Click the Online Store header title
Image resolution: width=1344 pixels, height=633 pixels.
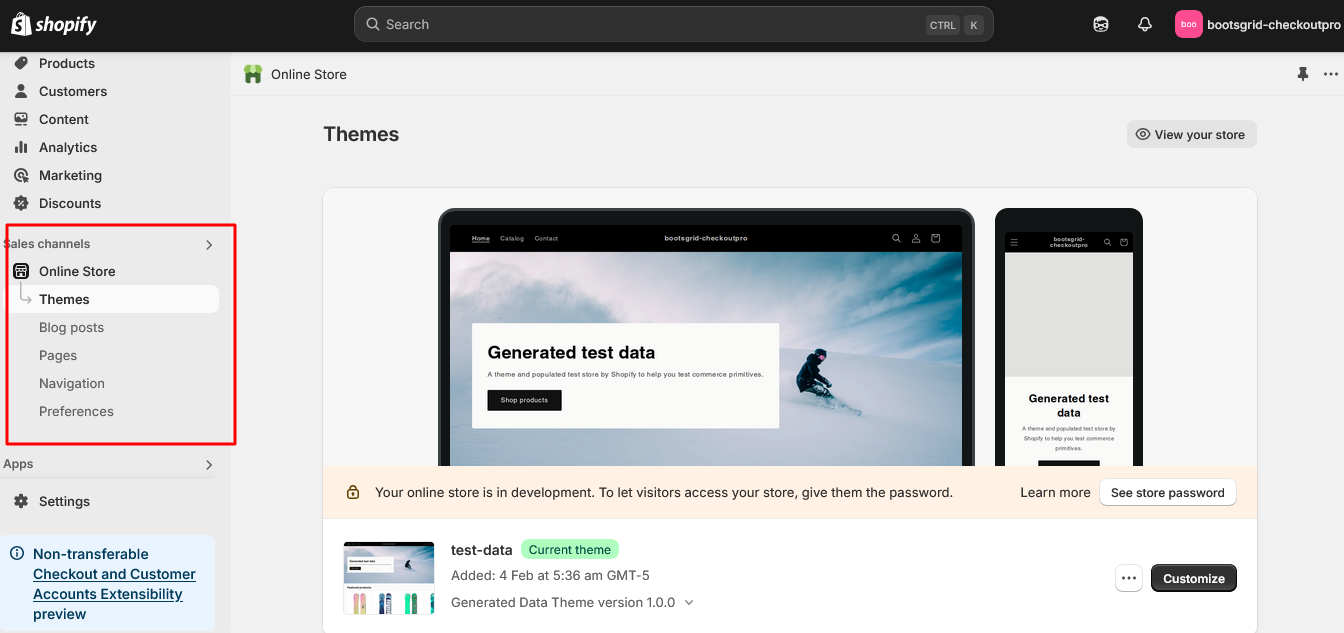tap(309, 74)
